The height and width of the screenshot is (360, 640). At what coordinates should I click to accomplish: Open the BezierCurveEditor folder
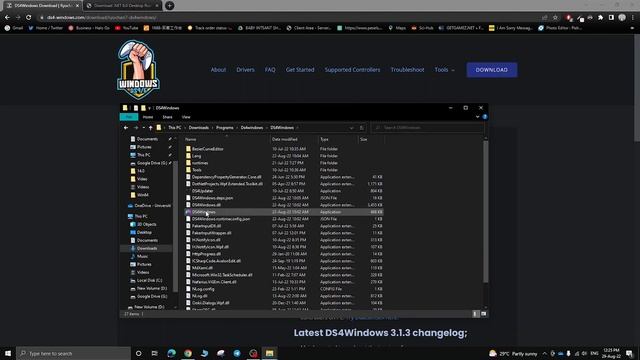coord(207,149)
